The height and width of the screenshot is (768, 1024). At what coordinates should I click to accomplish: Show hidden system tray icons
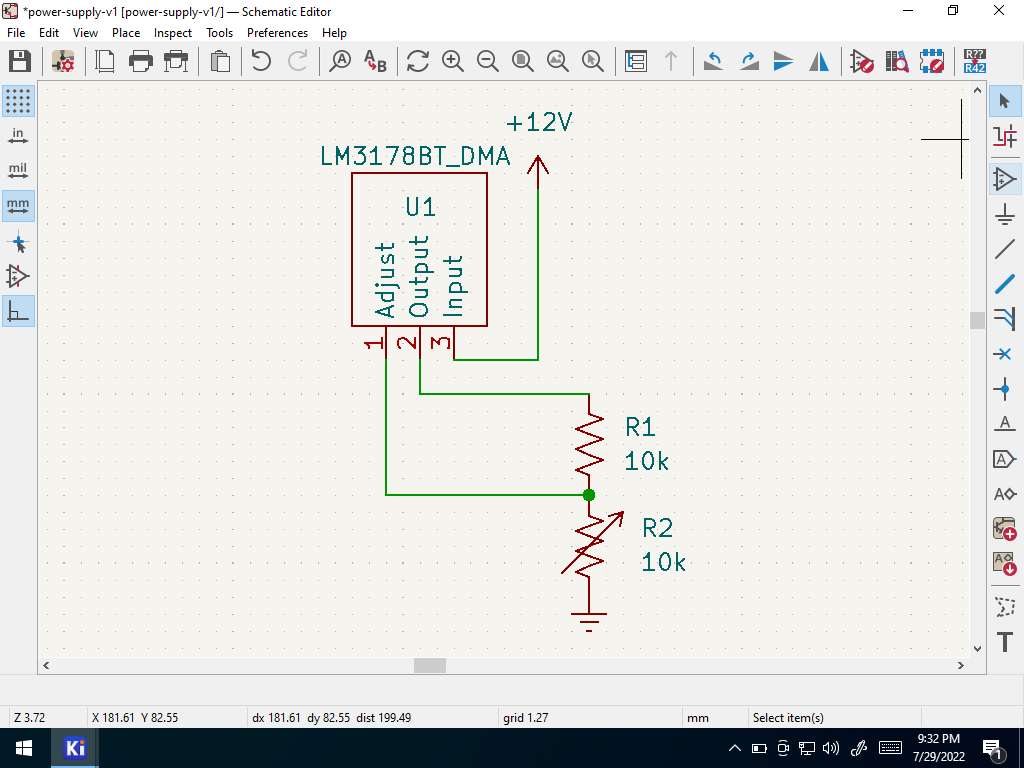(735, 748)
